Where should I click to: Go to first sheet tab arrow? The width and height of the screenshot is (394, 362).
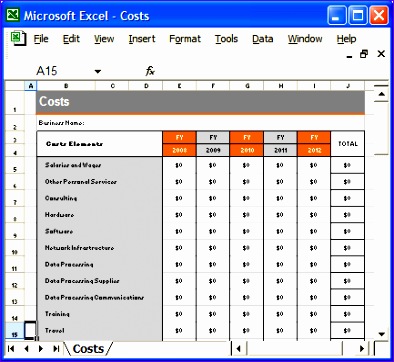[x=11, y=349]
